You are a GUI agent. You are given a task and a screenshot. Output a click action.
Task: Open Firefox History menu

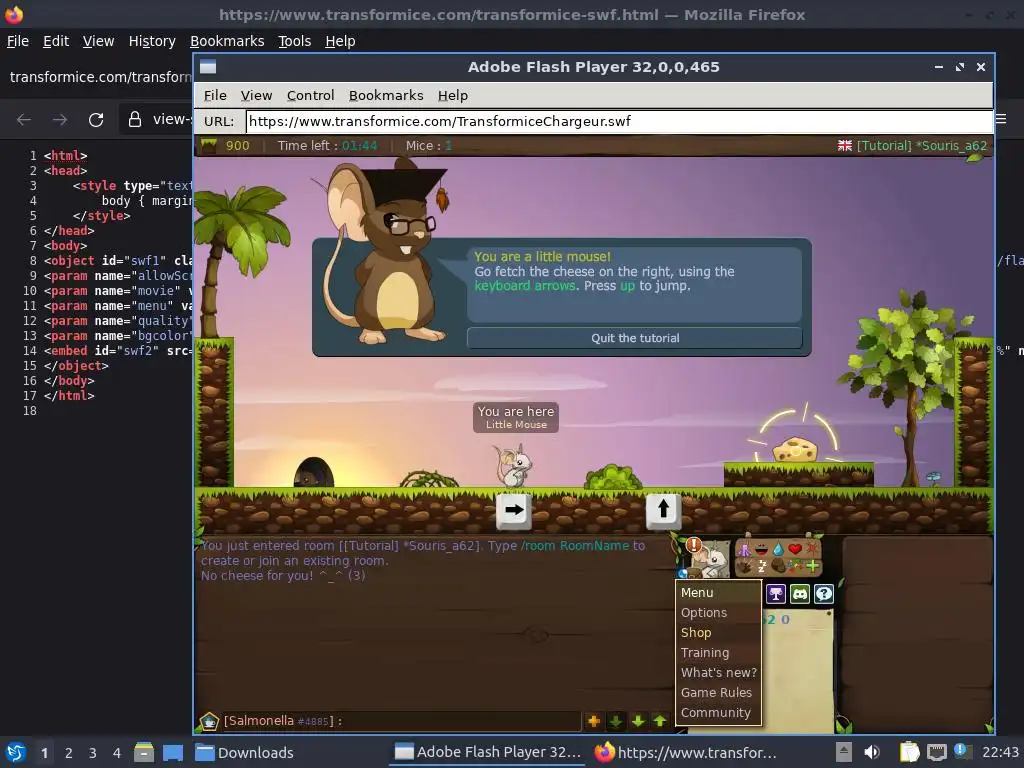pyautogui.click(x=152, y=41)
